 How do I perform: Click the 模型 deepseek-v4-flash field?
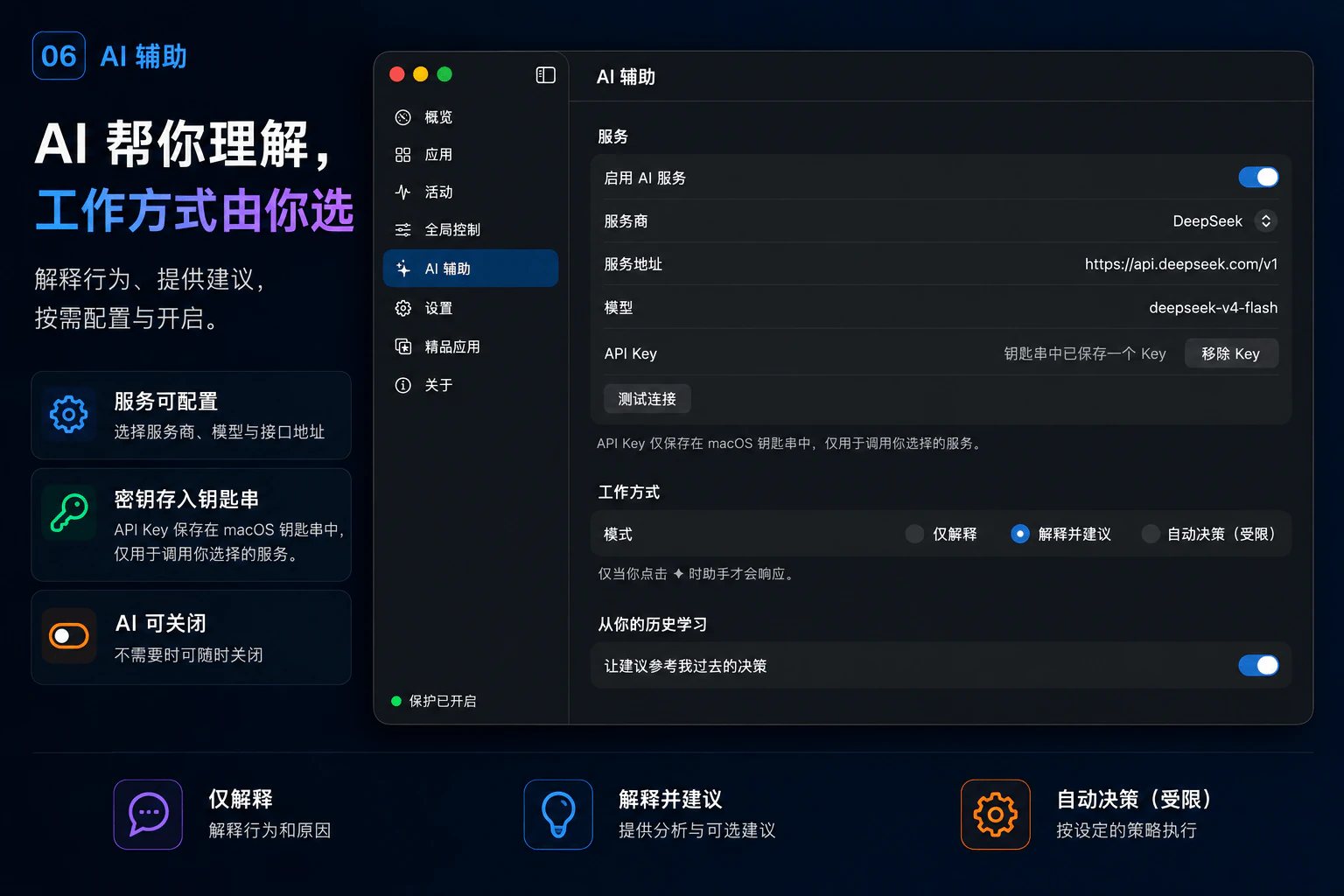1213,308
